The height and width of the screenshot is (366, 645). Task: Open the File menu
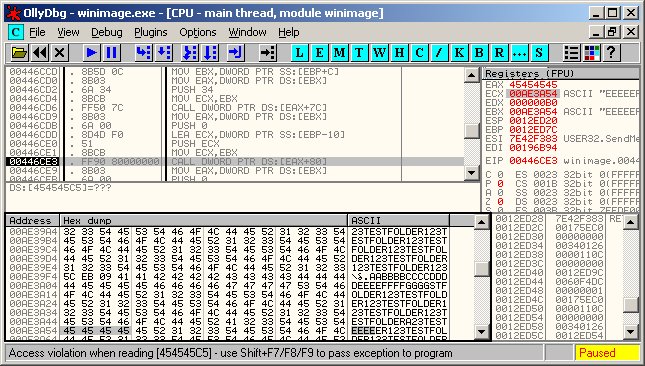click(37, 32)
